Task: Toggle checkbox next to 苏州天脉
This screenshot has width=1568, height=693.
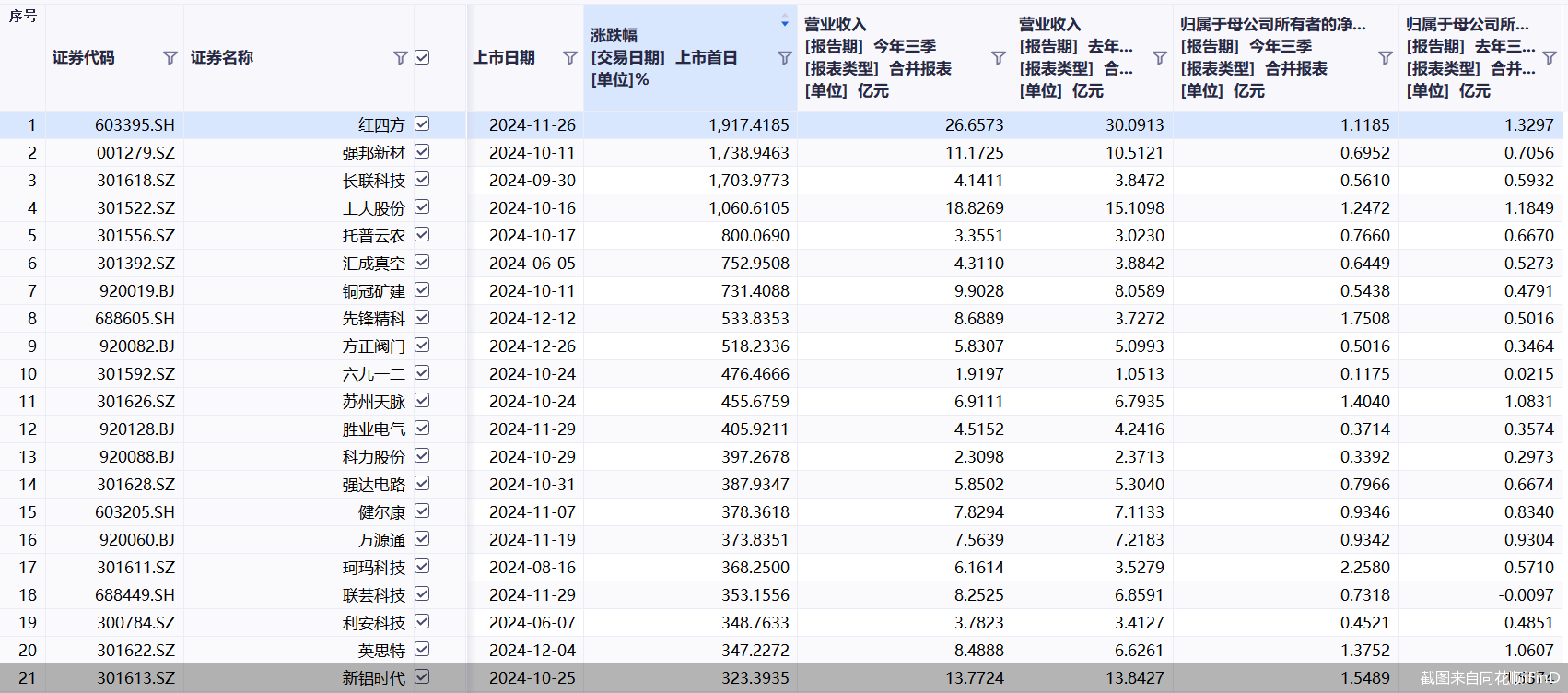Action: pyautogui.click(x=422, y=400)
